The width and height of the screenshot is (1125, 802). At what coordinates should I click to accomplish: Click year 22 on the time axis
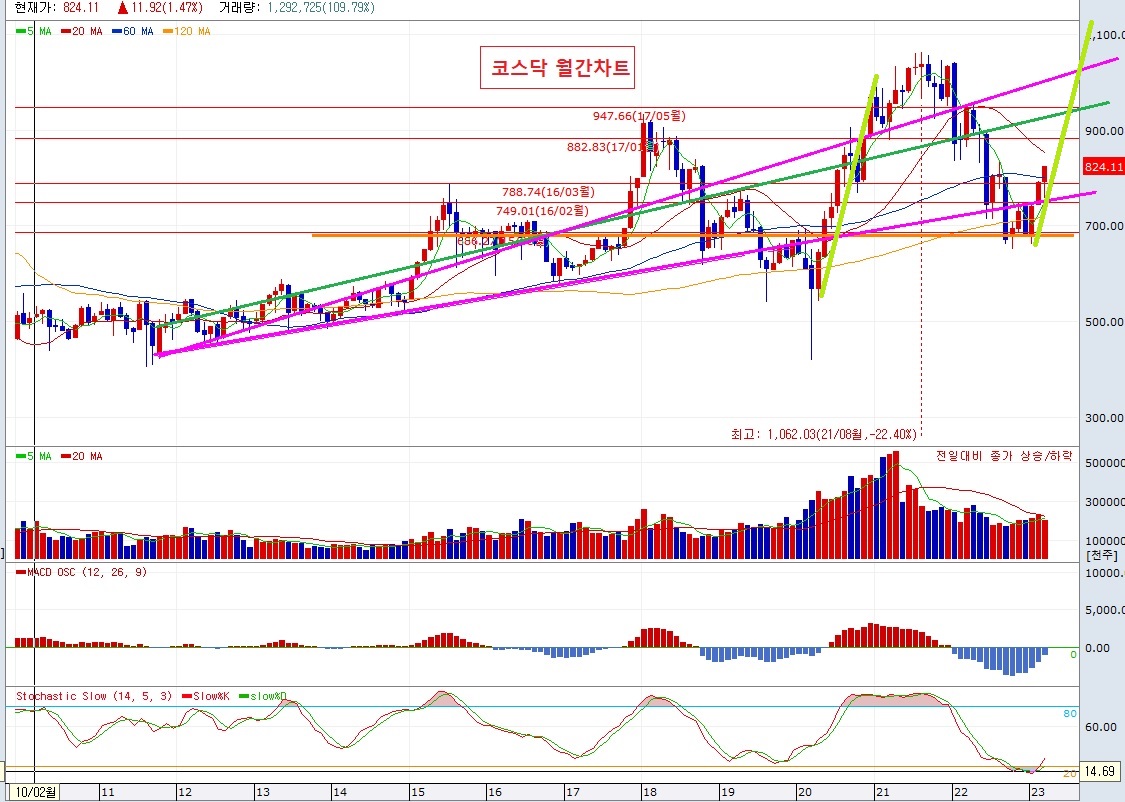(960, 793)
